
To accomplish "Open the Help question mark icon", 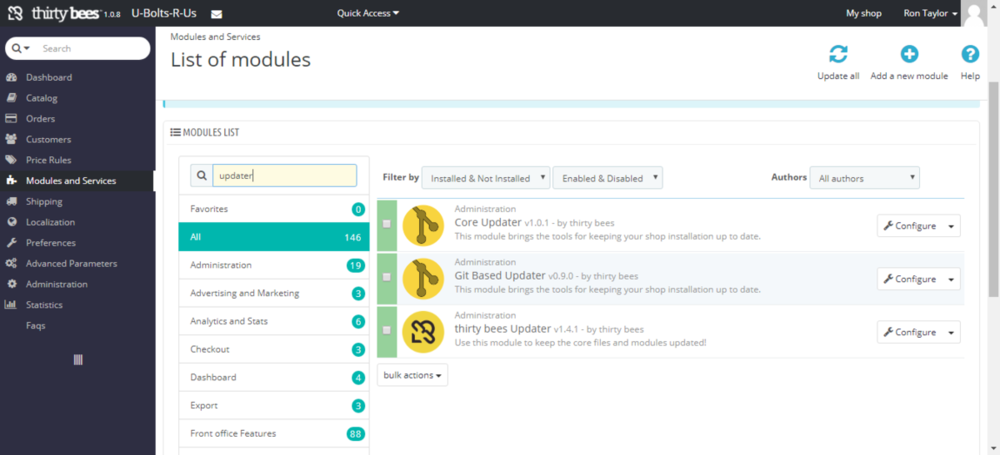I will [x=969, y=55].
